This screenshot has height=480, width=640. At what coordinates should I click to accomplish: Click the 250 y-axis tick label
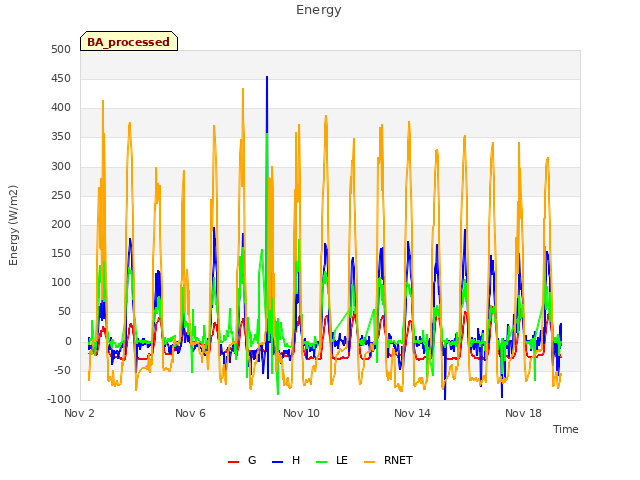tap(61, 196)
